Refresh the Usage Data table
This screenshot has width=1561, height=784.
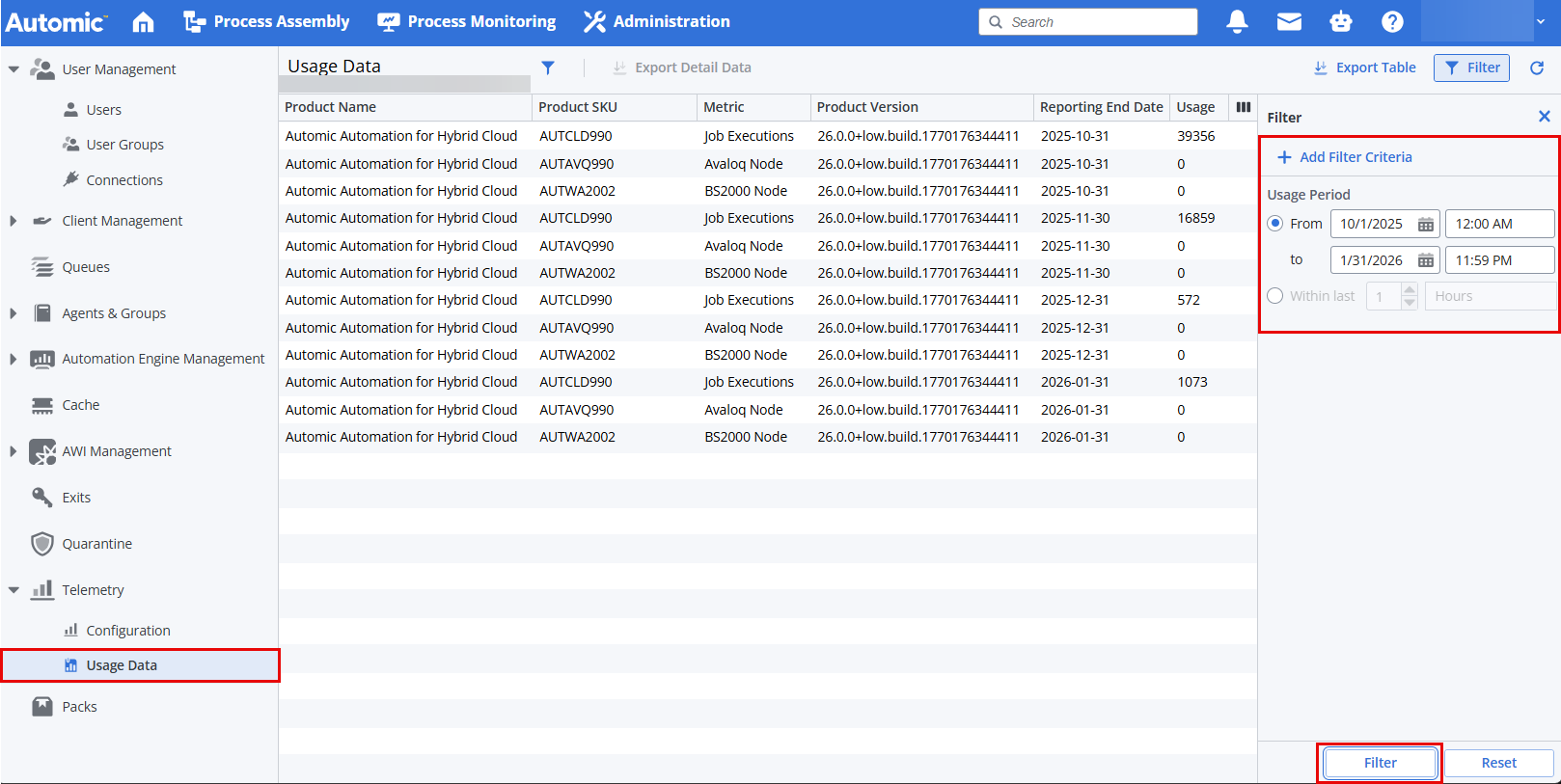coord(1537,68)
